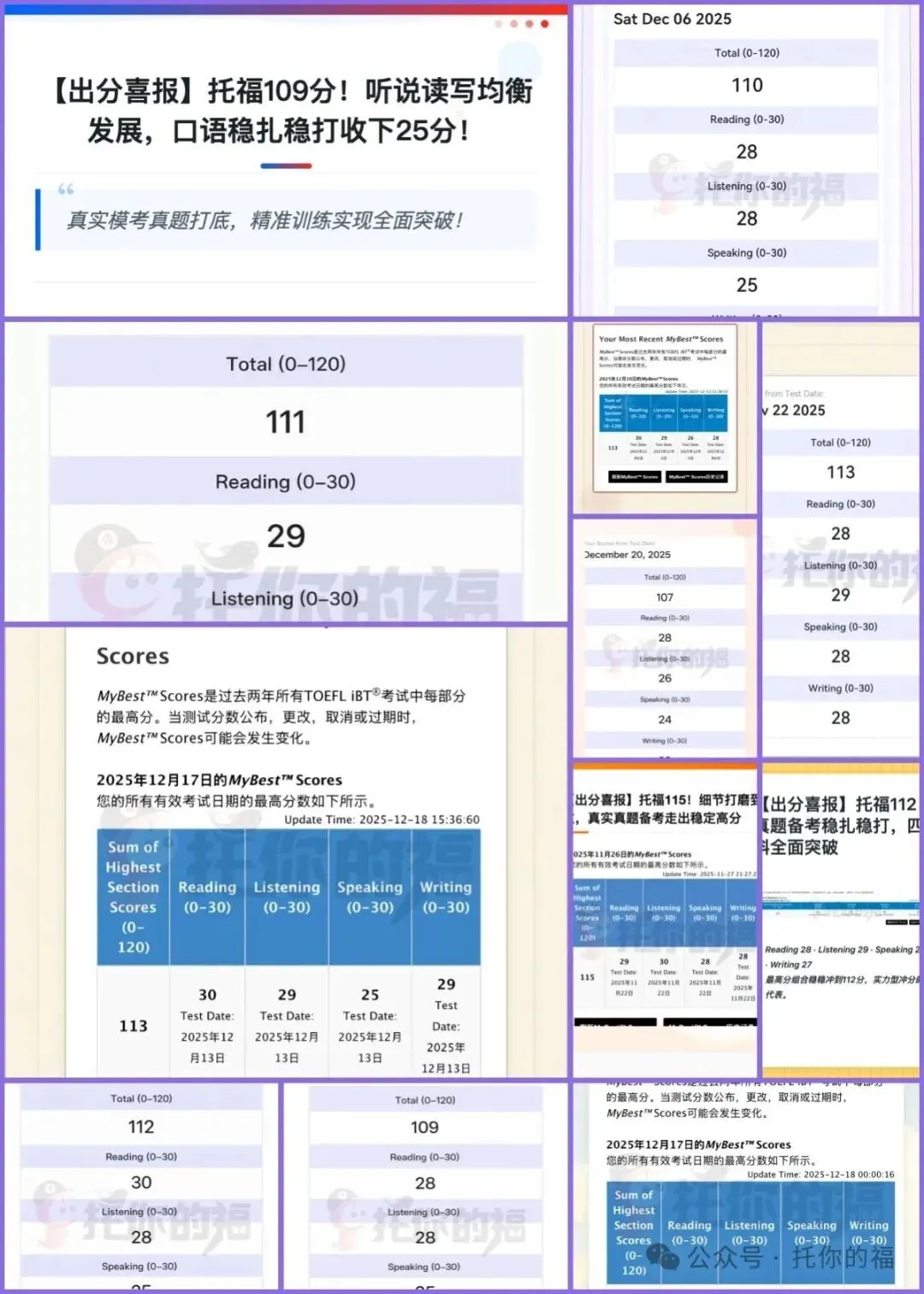Switch to the Writing (0–30) column header

pyautogui.click(x=446, y=897)
